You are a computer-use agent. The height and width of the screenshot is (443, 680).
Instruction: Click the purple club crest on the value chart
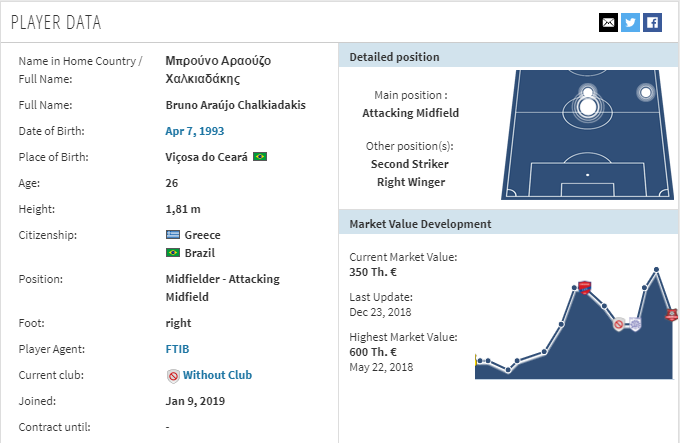pyautogui.click(x=635, y=324)
